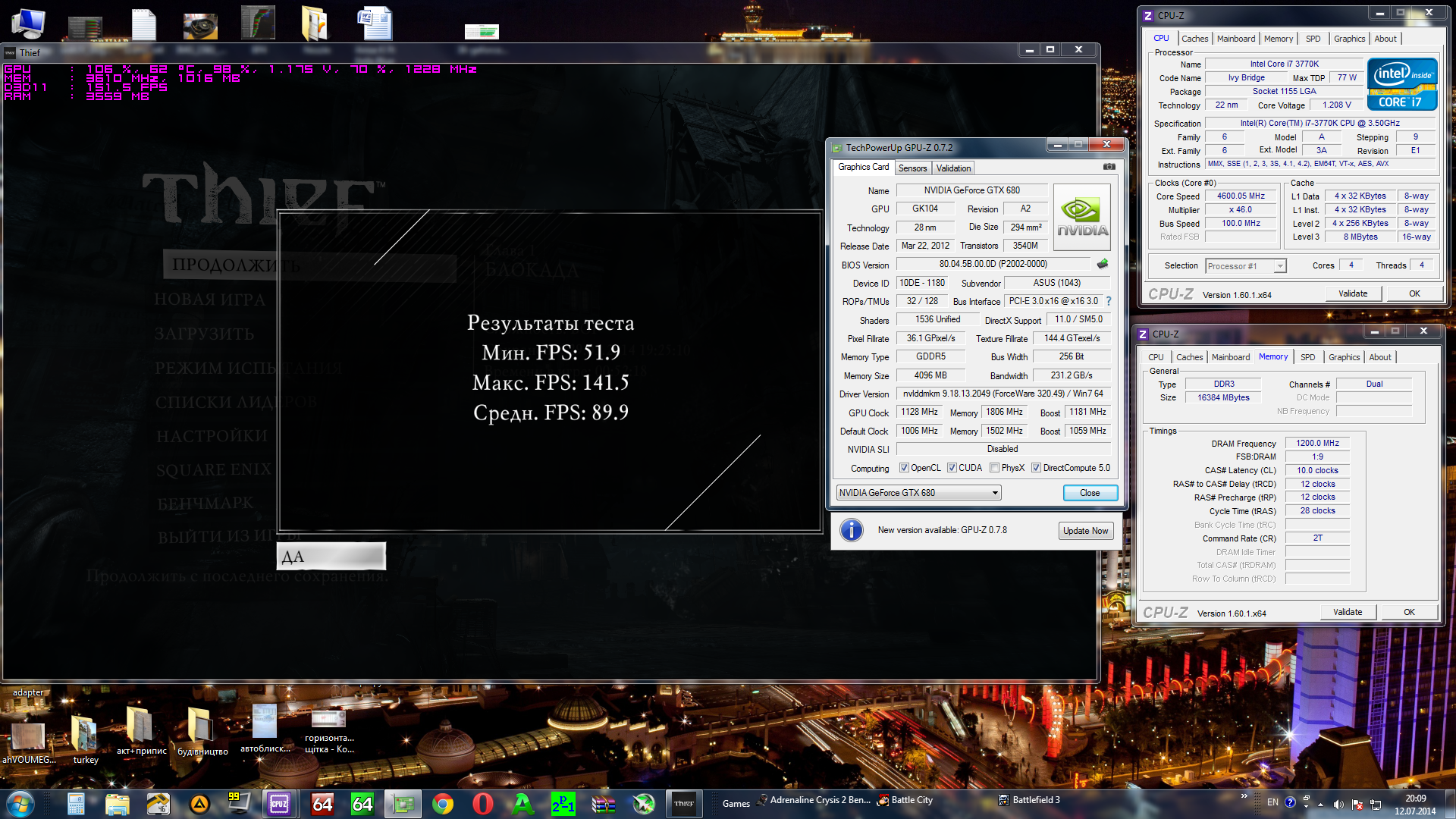Screen dimensions: 1456x819
Task: Click the system volume speaker icon
Action: point(1338,804)
